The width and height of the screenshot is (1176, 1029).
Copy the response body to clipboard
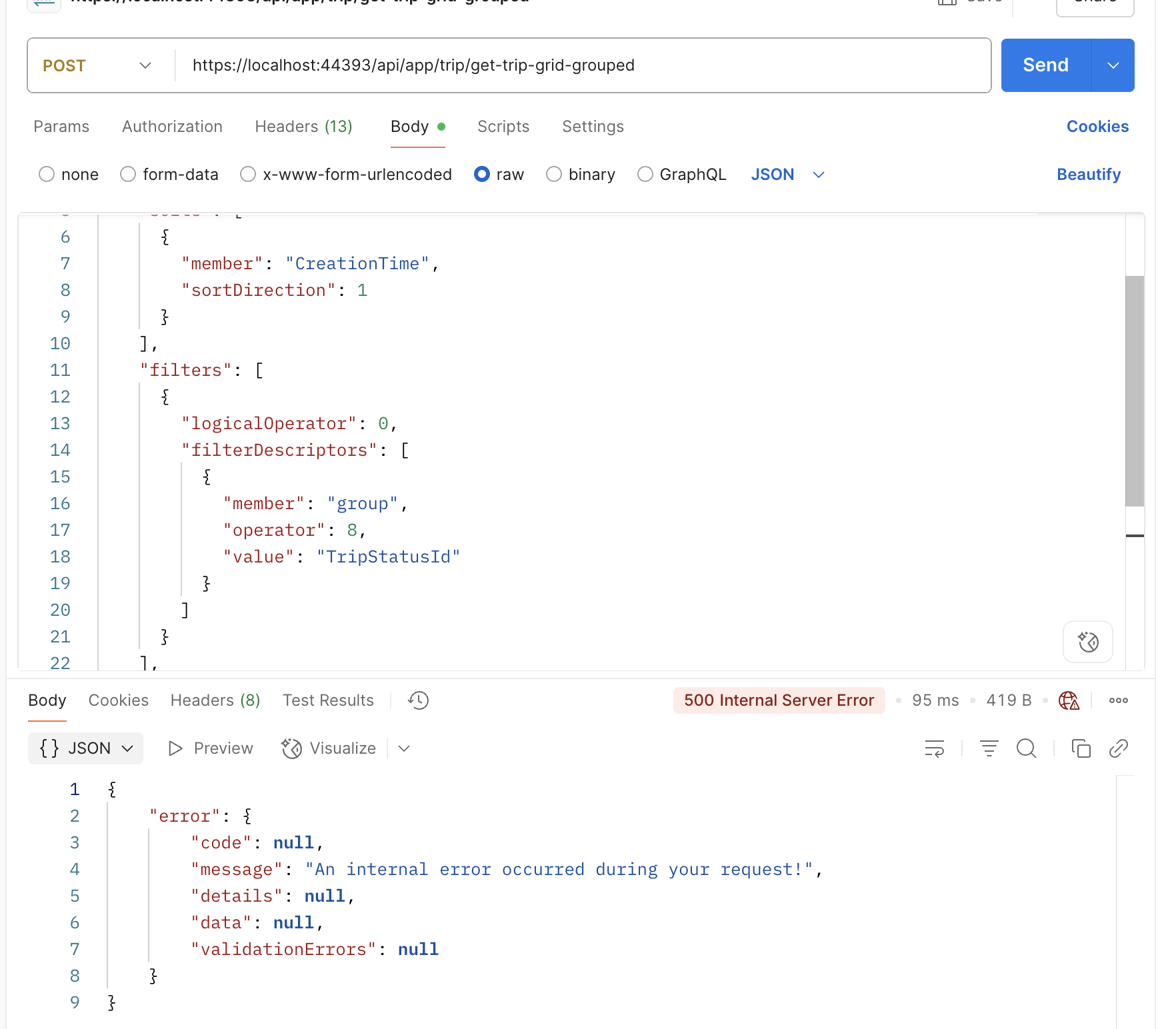coord(1081,748)
